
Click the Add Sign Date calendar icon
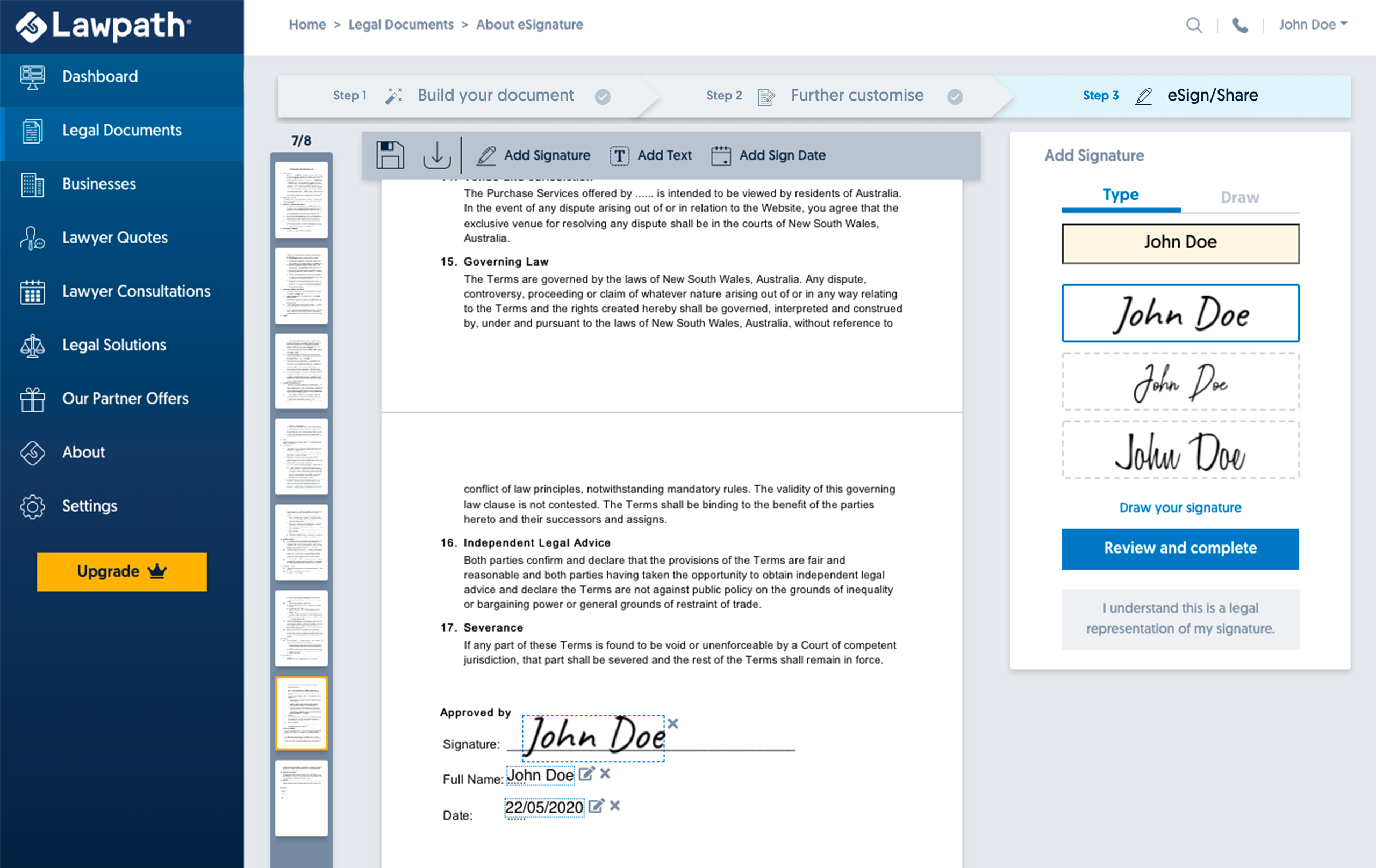[x=721, y=155]
